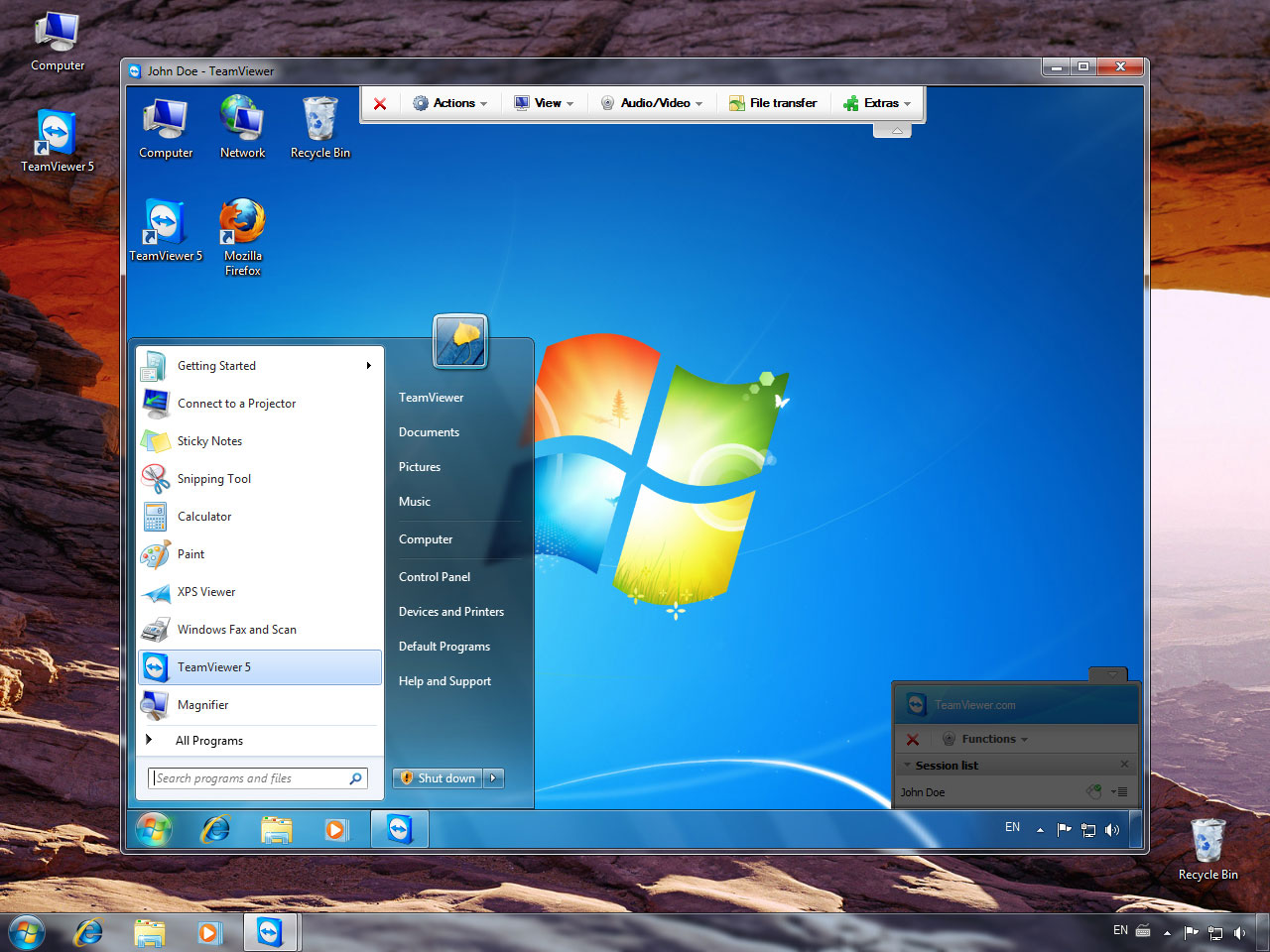Image resolution: width=1270 pixels, height=952 pixels.
Task: Collapse the Session list section
Action: 907,766
